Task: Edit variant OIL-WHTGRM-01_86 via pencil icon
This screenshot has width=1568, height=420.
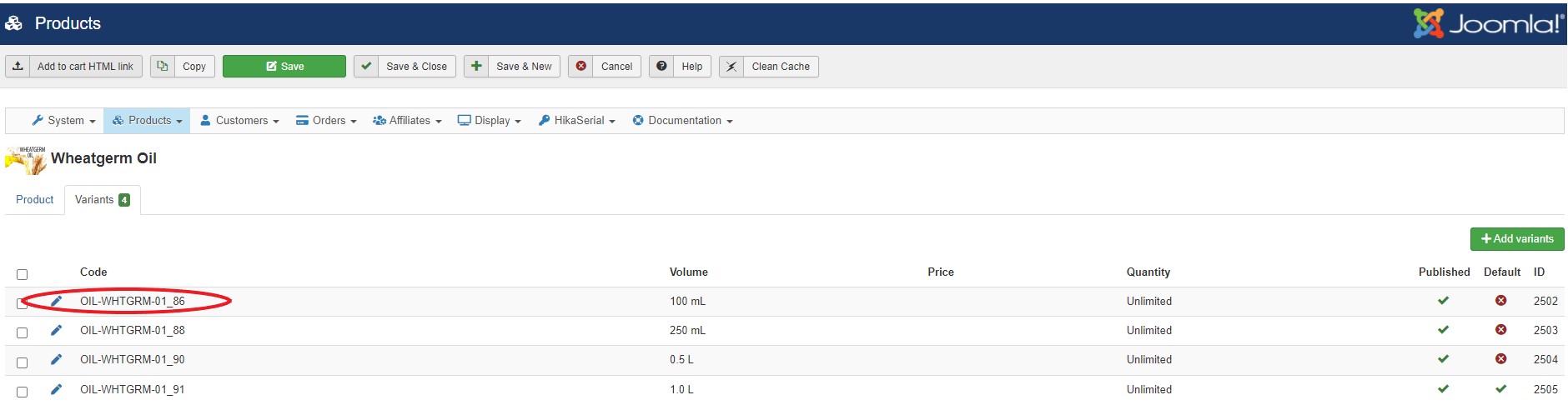Action: [x=57, y=301]
